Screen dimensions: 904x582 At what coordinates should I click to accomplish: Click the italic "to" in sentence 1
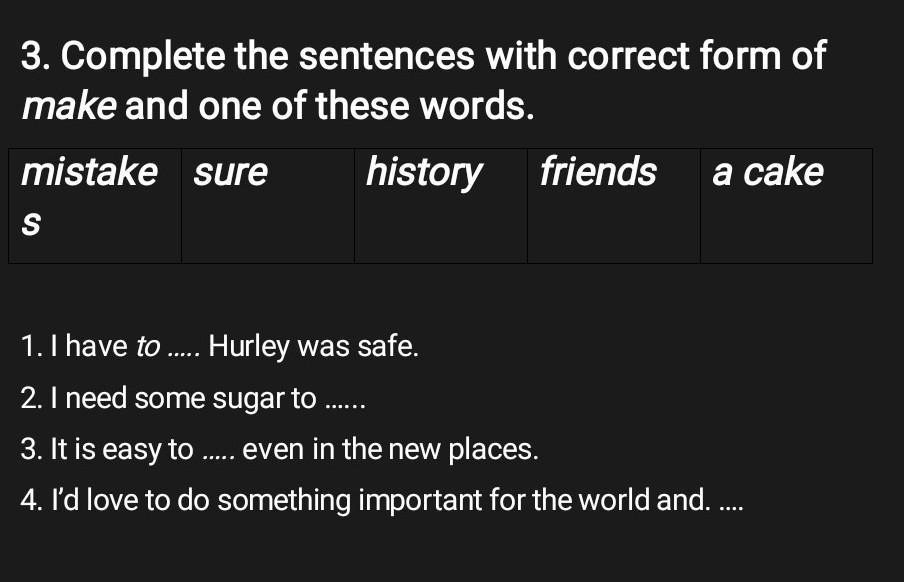tap(148, 348)
